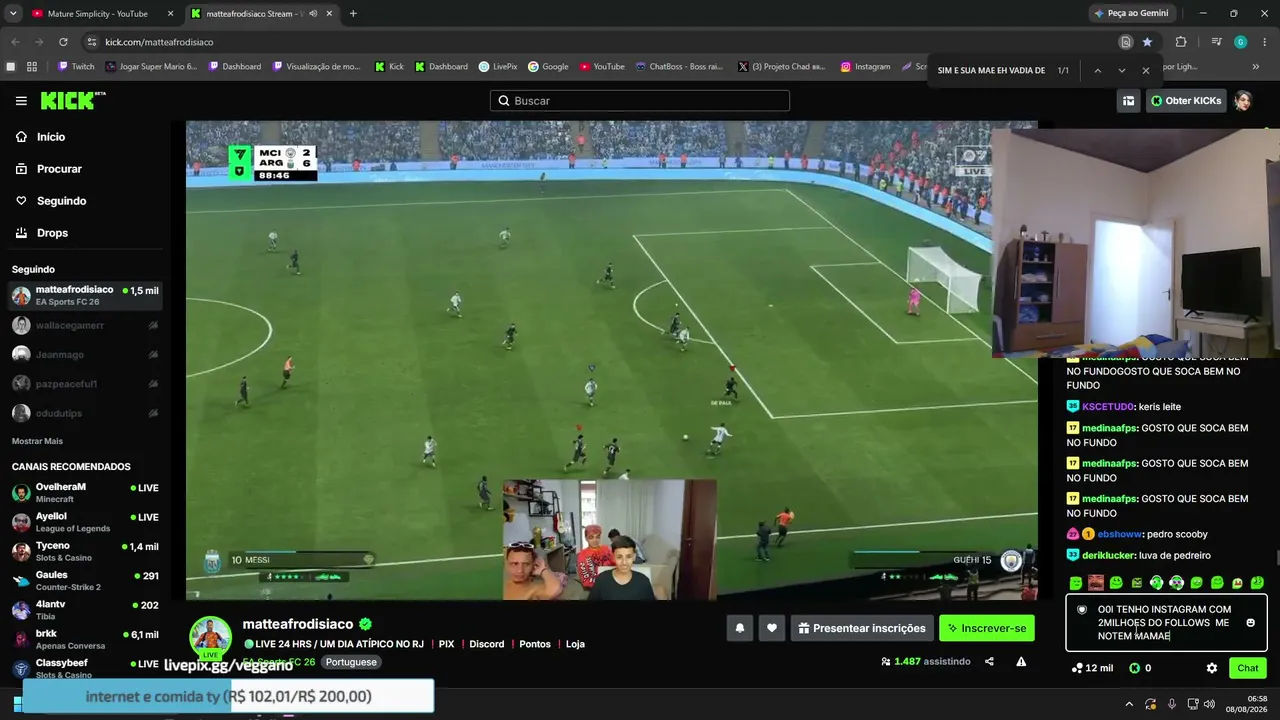Click the chat identity badge icon in message box
Viewport: 1280px width, 720px height.
tap(1082, 609)
